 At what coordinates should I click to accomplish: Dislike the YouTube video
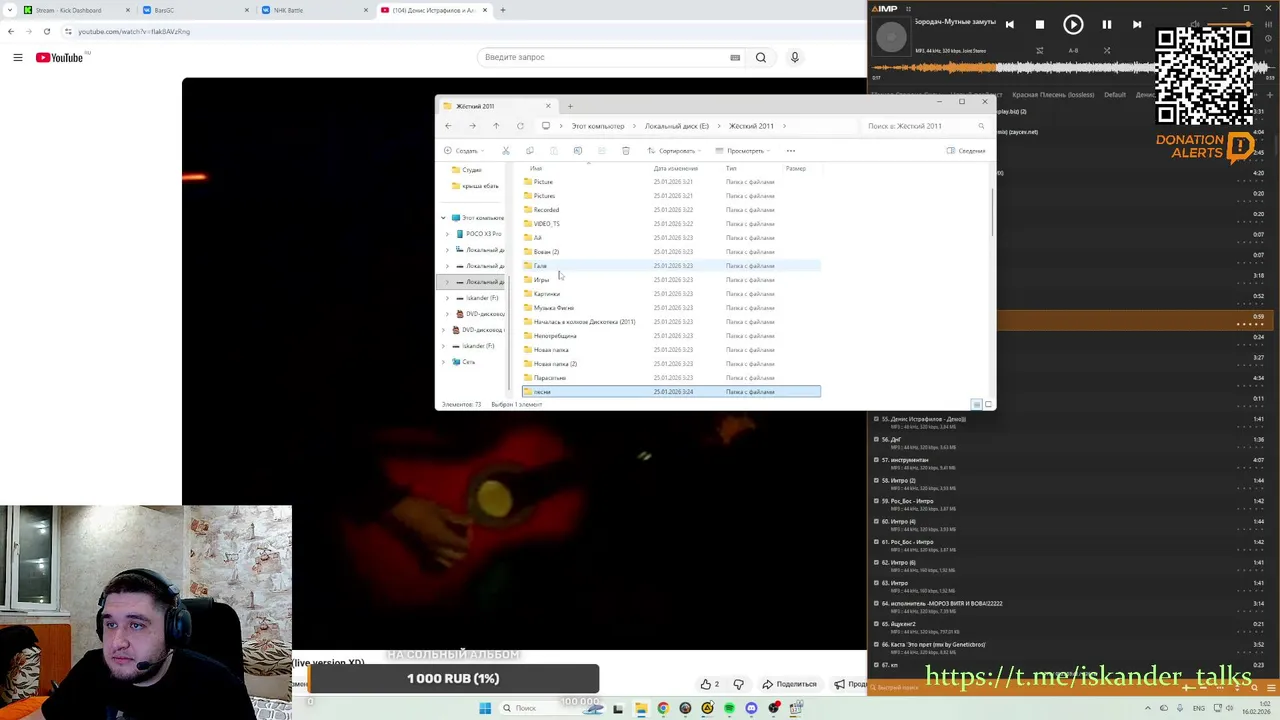point(739,684)
